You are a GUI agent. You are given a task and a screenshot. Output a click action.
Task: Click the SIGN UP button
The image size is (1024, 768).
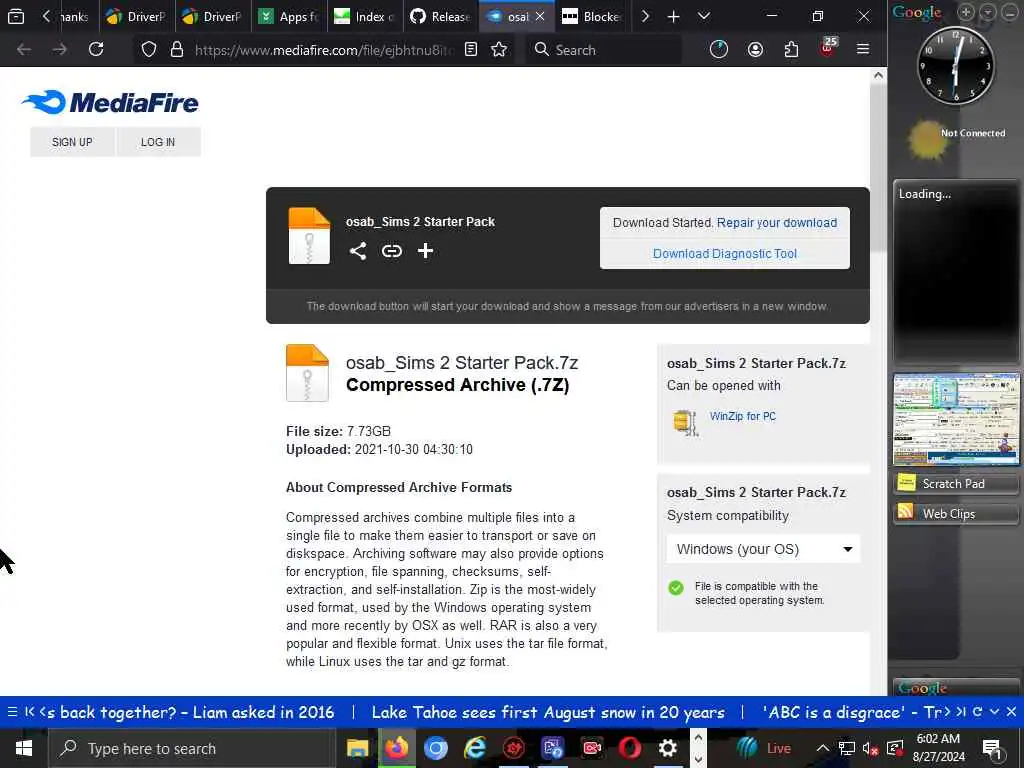(72, 142)
